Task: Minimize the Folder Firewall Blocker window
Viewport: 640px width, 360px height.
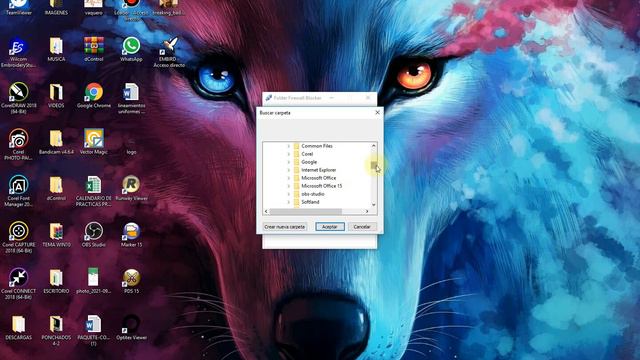Action: (x=331, y=98)
